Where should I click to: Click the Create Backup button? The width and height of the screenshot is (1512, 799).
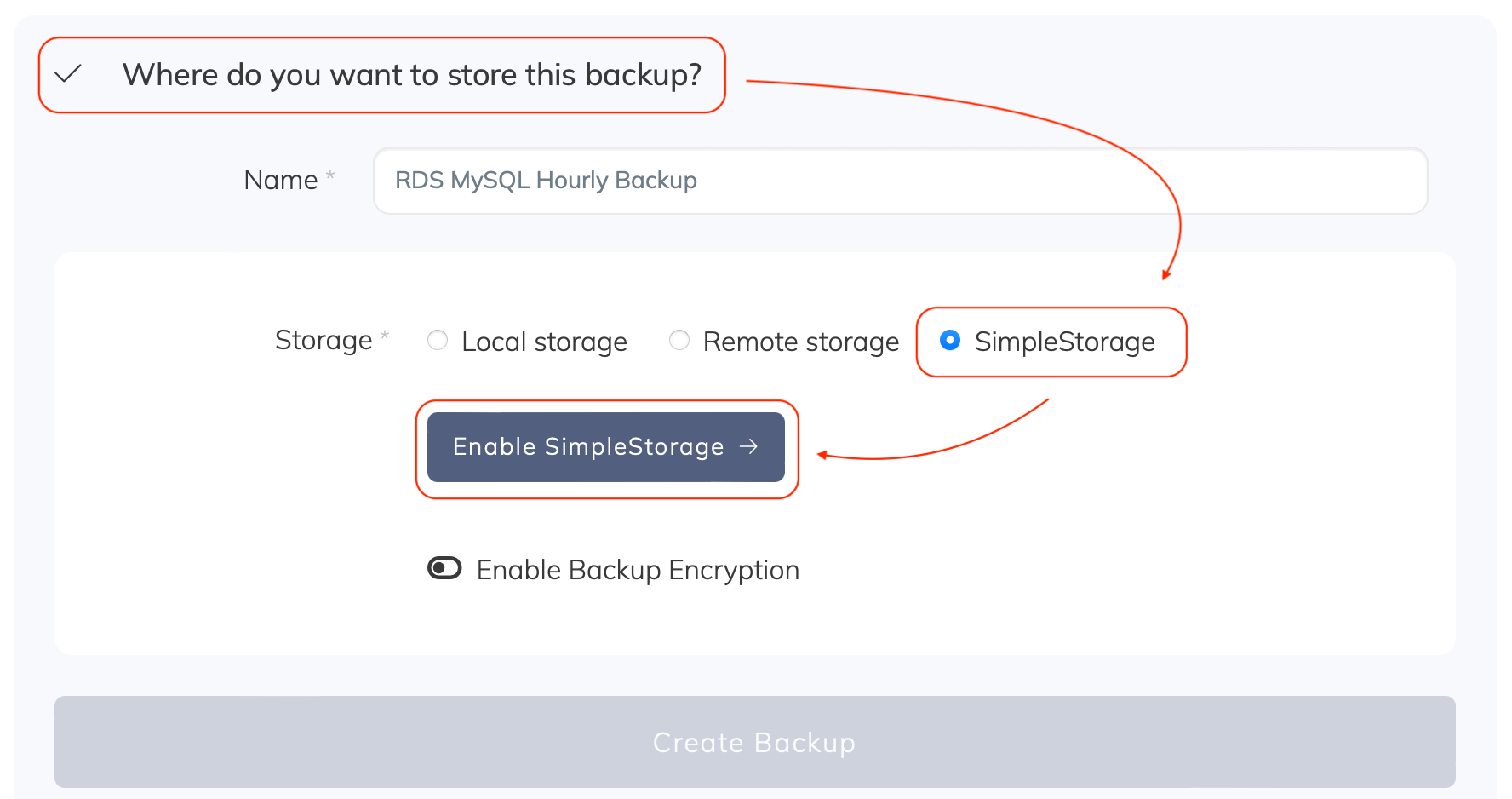pyautogui.click(x=754, y=742)
